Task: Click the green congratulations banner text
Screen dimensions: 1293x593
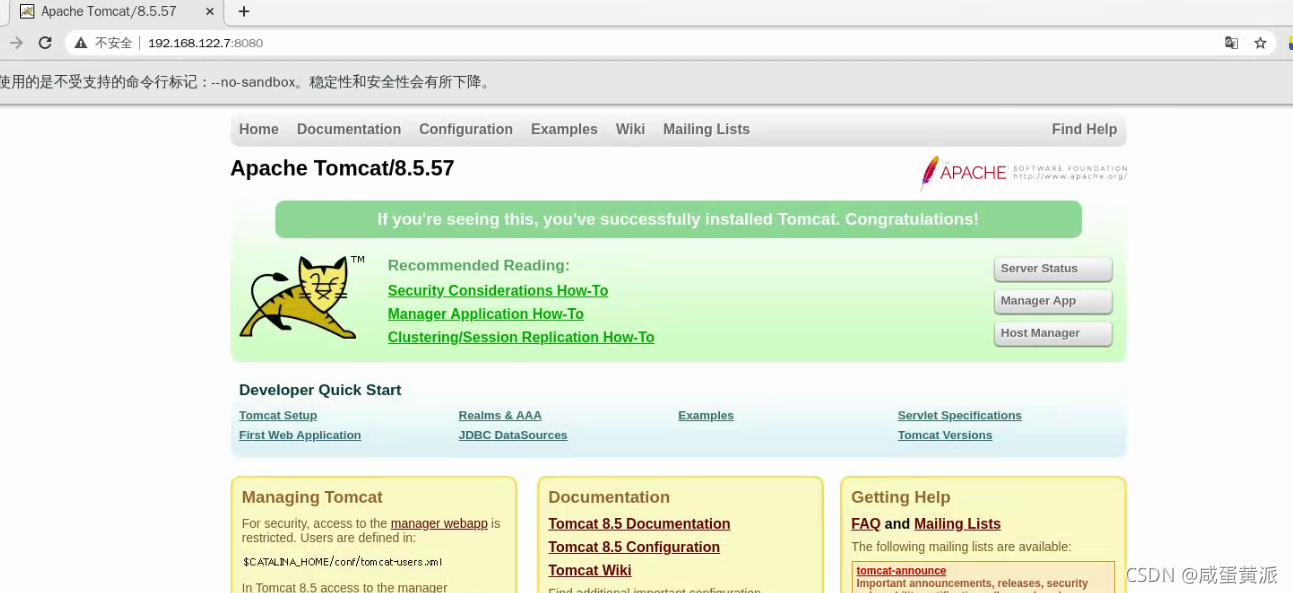Action: (x=678, y=220)
